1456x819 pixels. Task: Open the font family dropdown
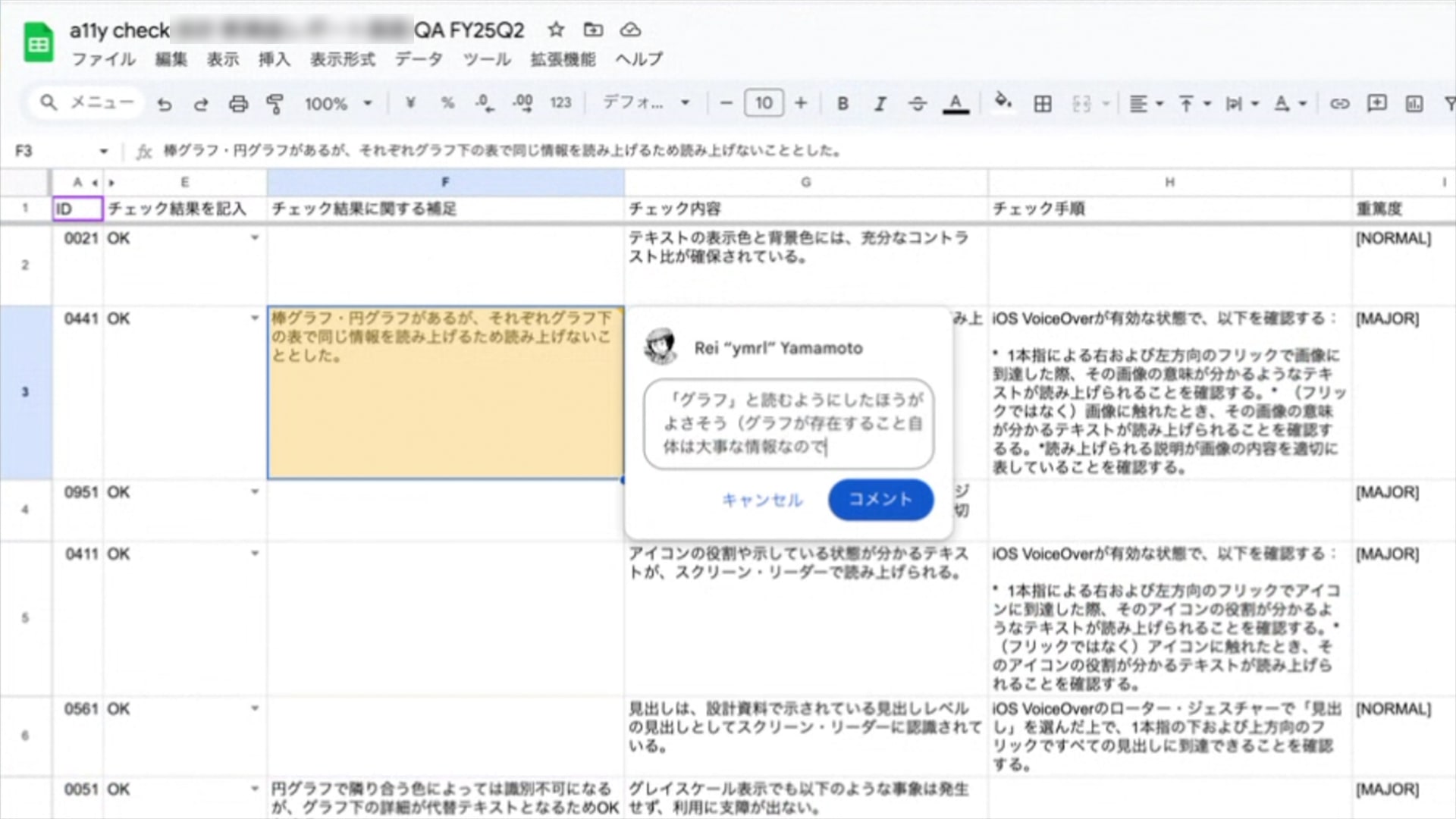click(645, 103)
